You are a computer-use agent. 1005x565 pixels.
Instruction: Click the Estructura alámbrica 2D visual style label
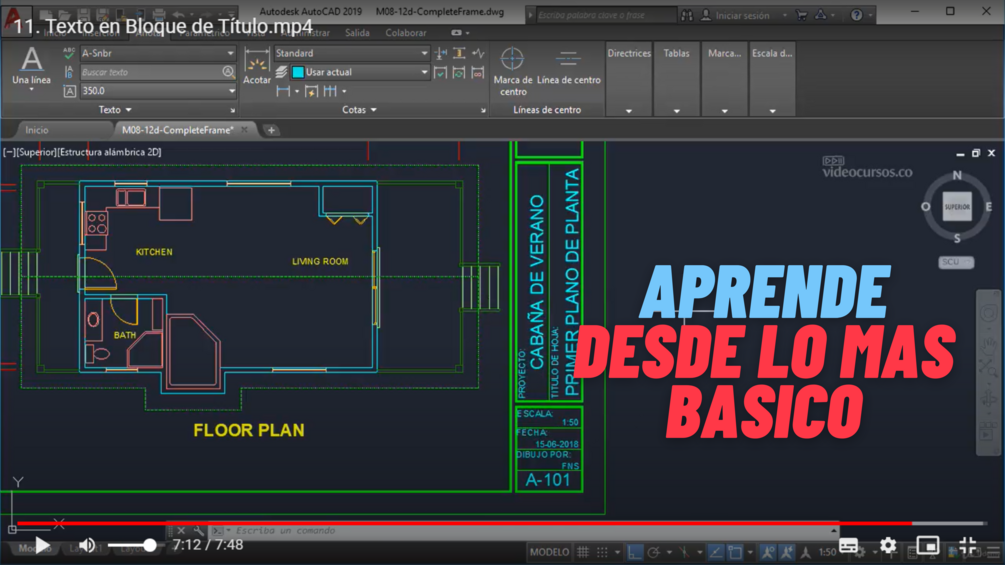110,152
